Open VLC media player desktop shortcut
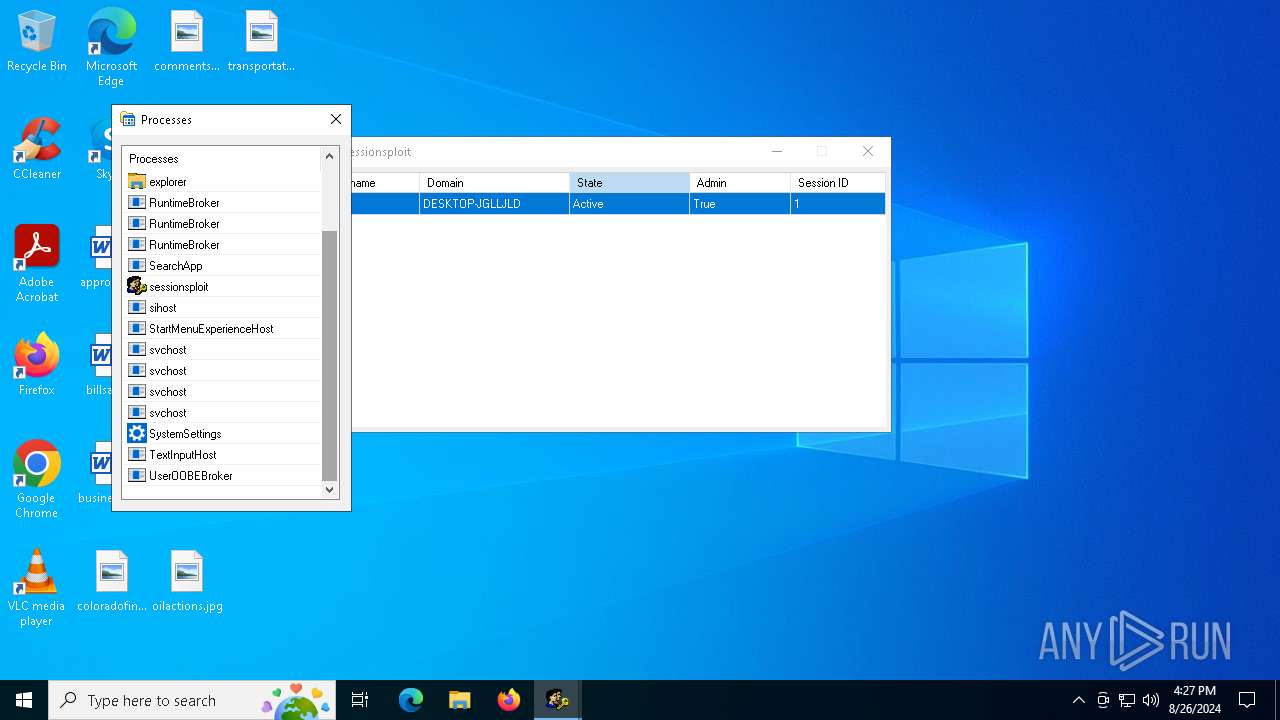Screen dimensions: 1280x720 pyautogui.click(x=37, y=588)
